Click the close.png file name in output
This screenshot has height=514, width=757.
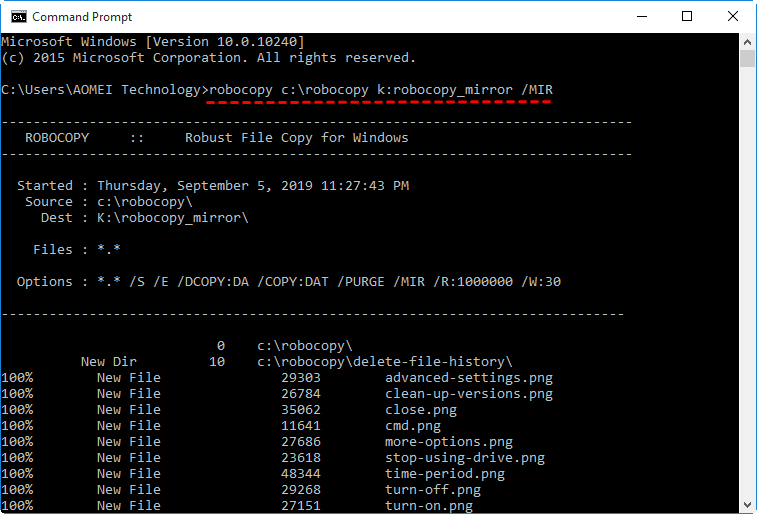[x=420, y=410]
